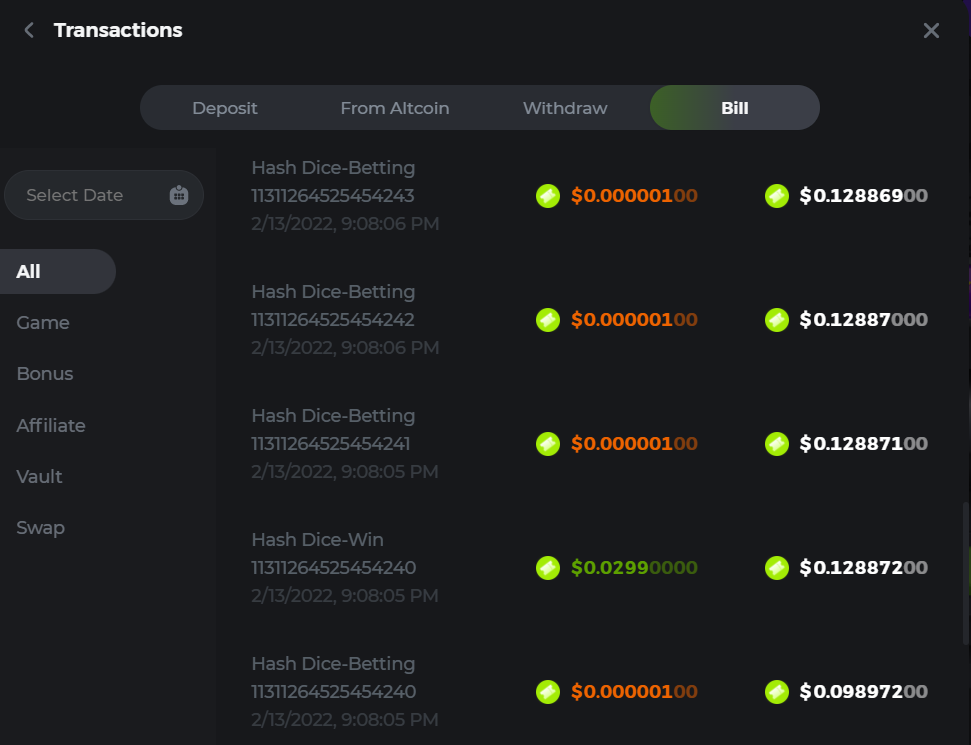
Task: Show Affiliate transactions
Action: 51,426
